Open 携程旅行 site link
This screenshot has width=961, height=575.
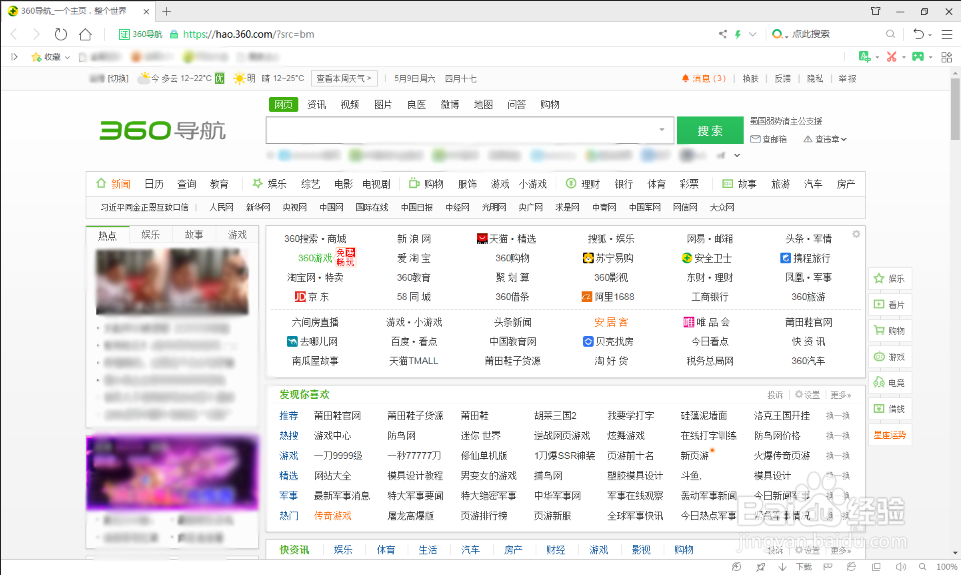(x=805, y=258)
